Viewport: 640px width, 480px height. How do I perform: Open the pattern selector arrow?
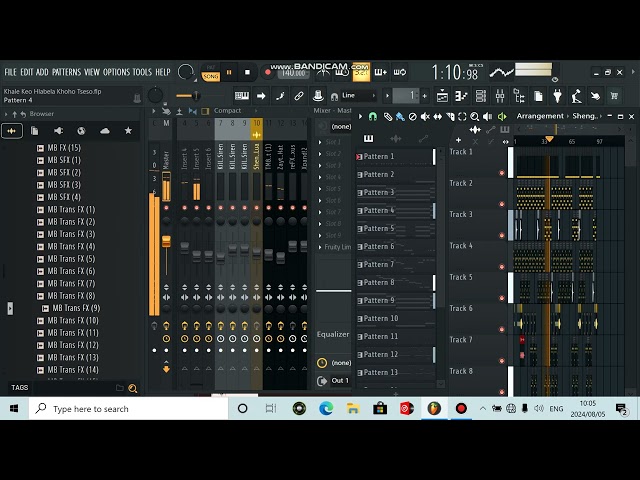pyautogui.click(x=387, y=96)
